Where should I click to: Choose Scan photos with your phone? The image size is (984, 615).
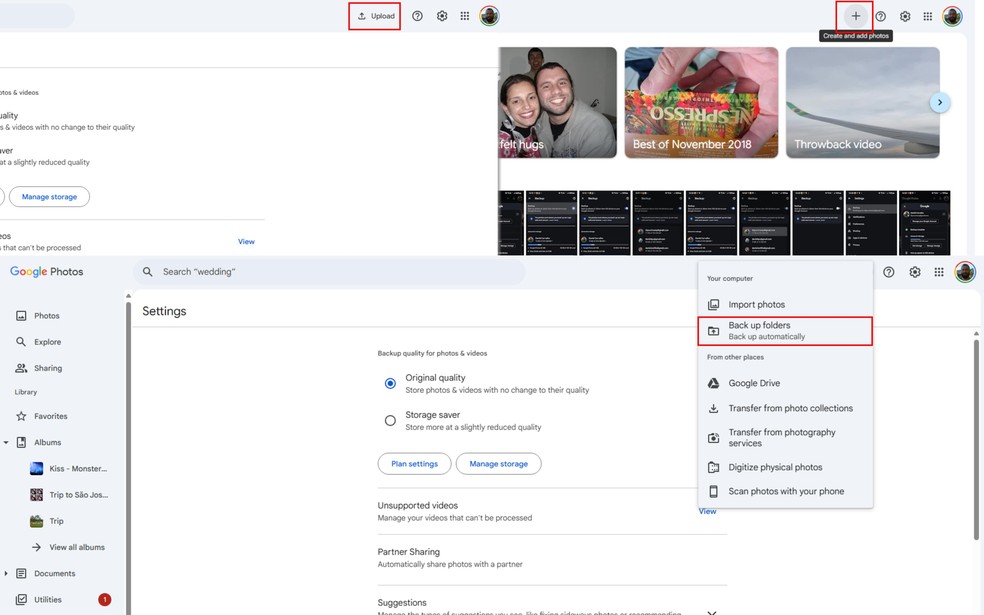pyautogui.click(x=785, y=491)
